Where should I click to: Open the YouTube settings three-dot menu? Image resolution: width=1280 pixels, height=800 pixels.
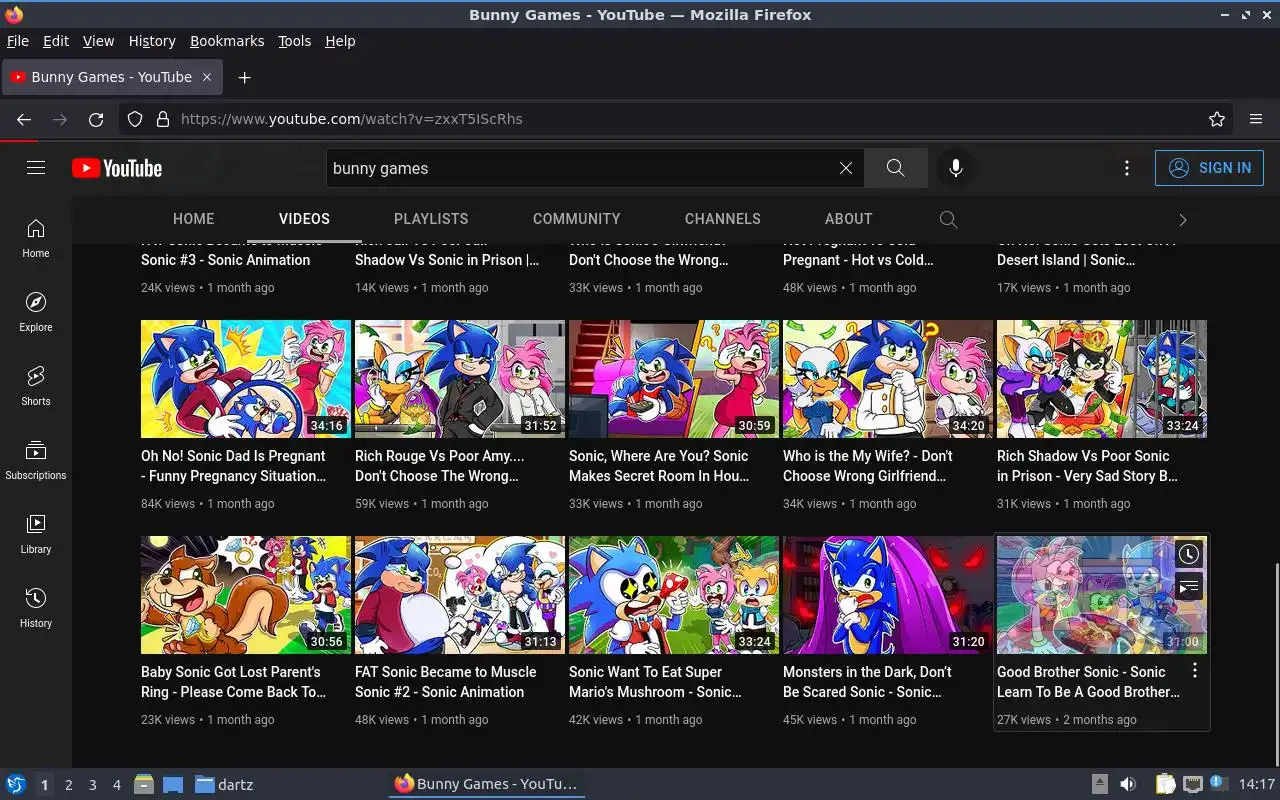pos(1127,168)
